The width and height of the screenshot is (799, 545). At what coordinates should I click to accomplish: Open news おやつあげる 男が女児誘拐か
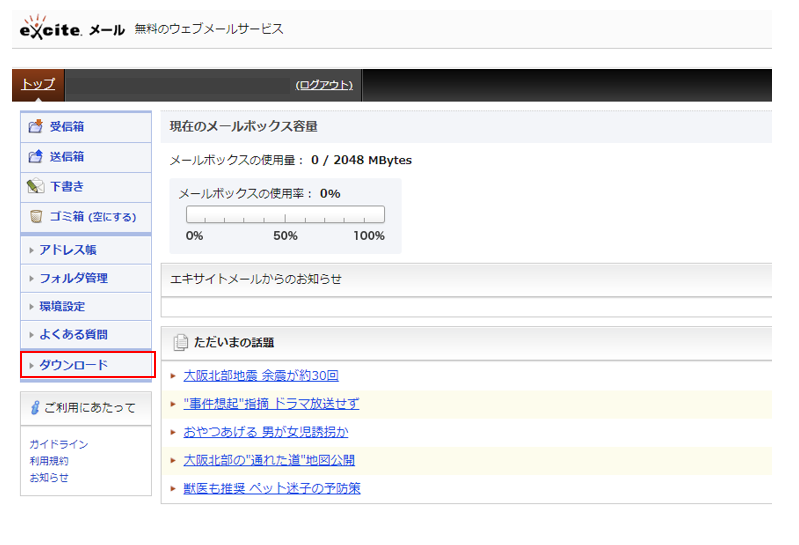tap(266, 432)
